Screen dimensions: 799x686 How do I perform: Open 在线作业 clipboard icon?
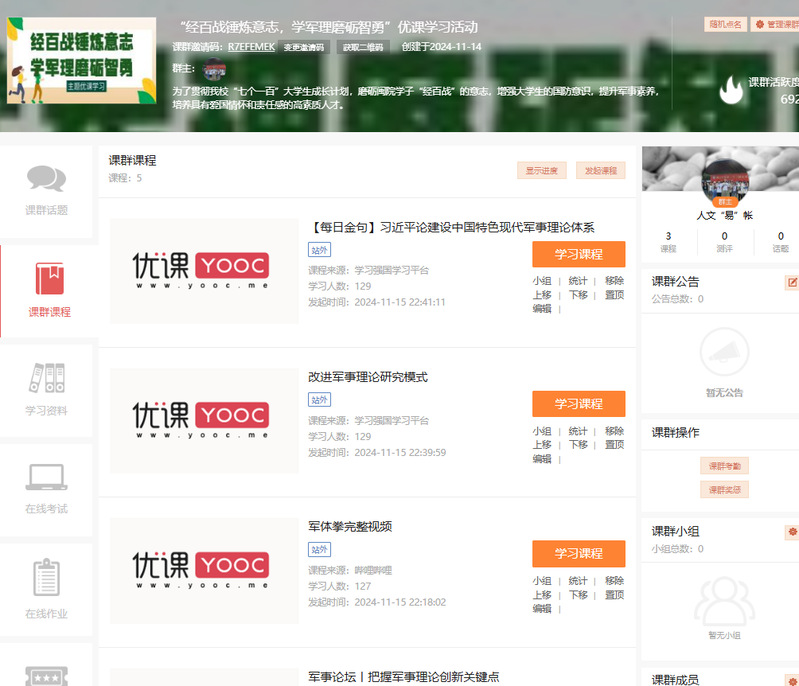tap(46, 577)
